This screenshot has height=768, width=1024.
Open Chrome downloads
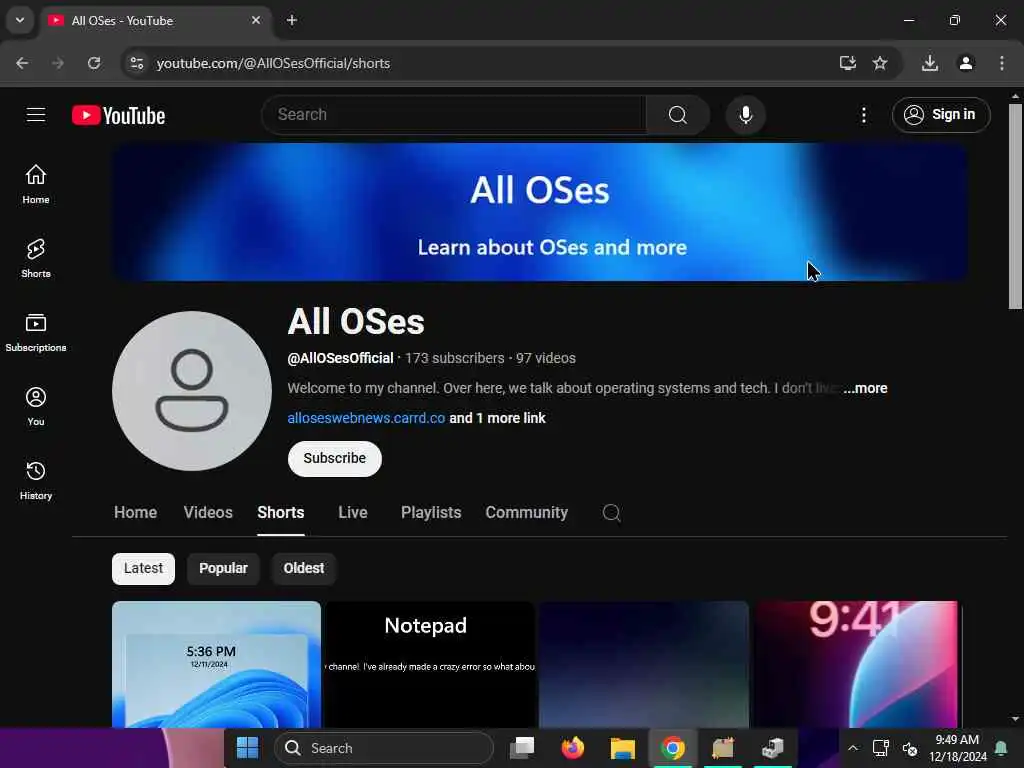(929, 63)
